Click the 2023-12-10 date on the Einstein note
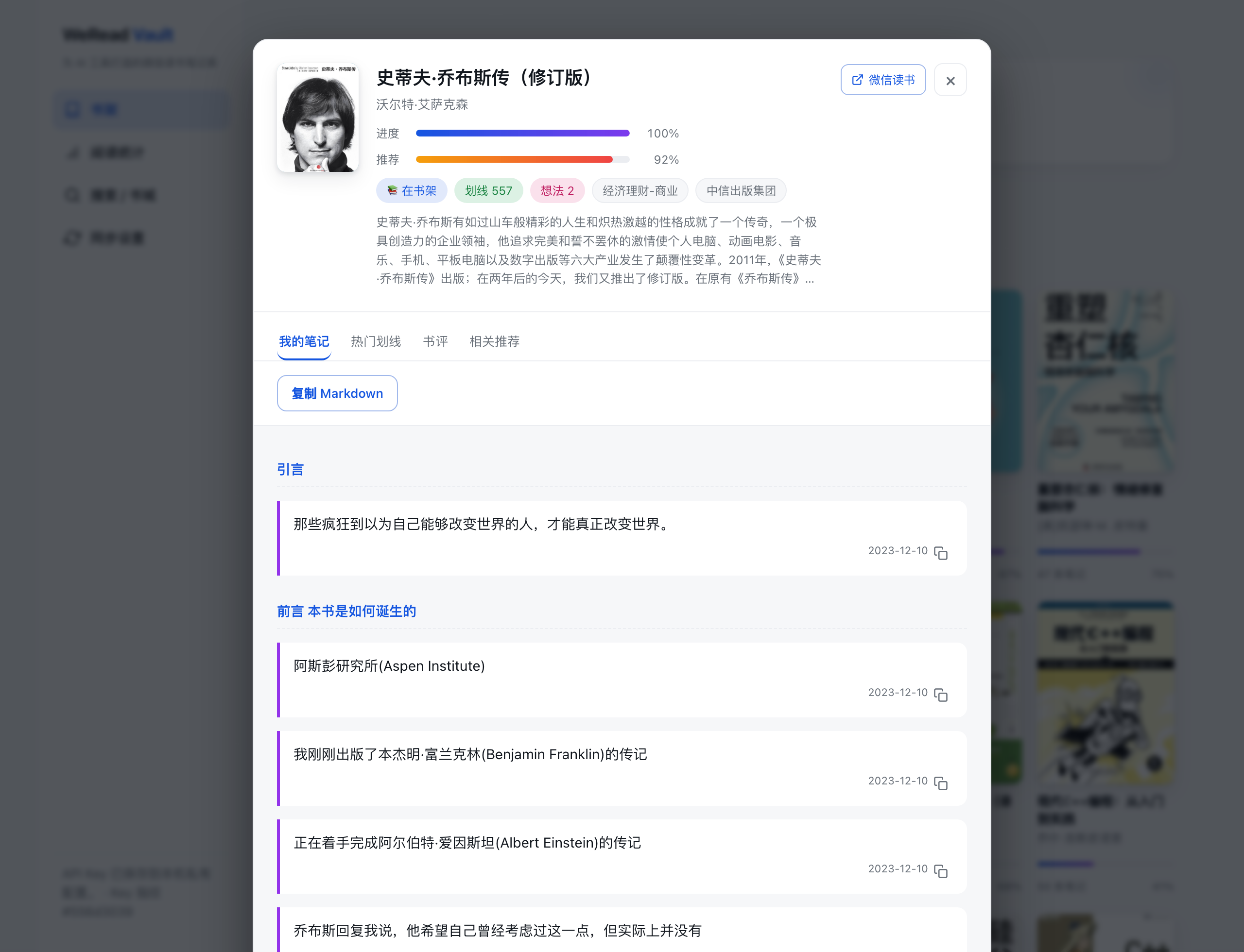This screenshot has width=1244, height=952. [x=898, y=868]
